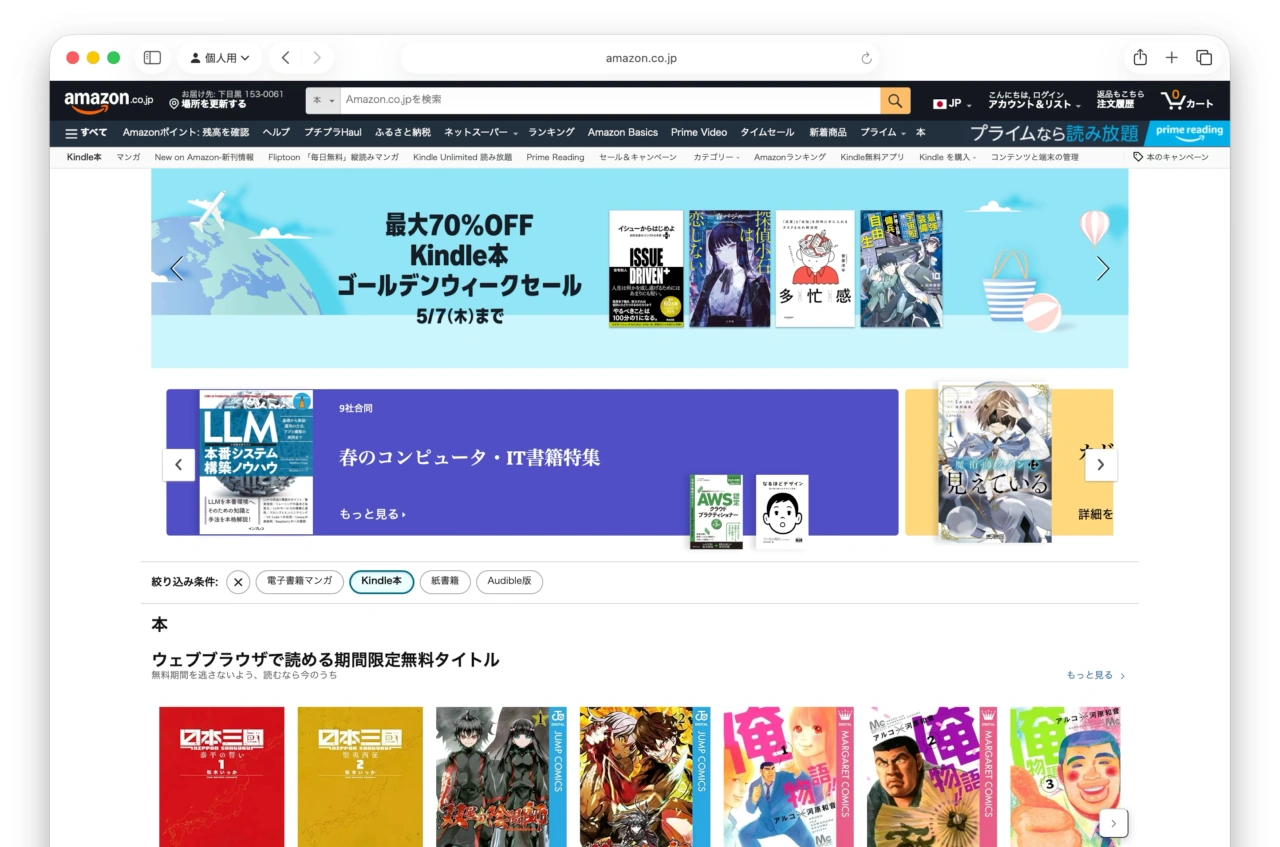Open the JP language selector dropdown
The image size is (1280, 847).
952,104
